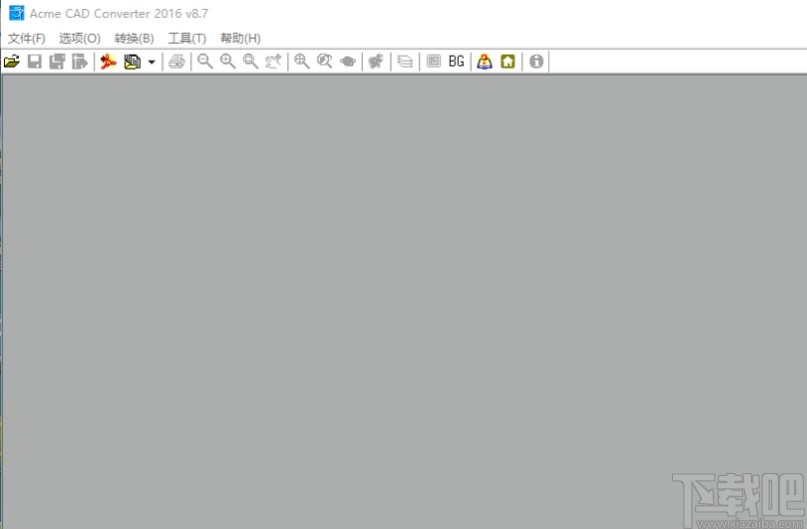Click the layout page view icon

point(433,62)
